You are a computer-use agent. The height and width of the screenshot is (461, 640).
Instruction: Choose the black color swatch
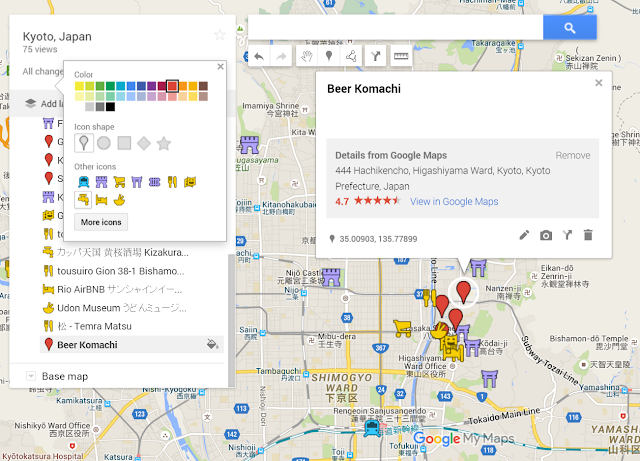110,107
